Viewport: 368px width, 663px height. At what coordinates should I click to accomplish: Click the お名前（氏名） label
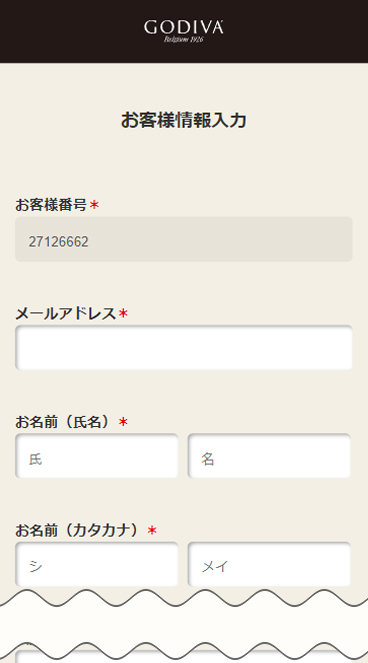pyautogui.click(x=65, y=422)
